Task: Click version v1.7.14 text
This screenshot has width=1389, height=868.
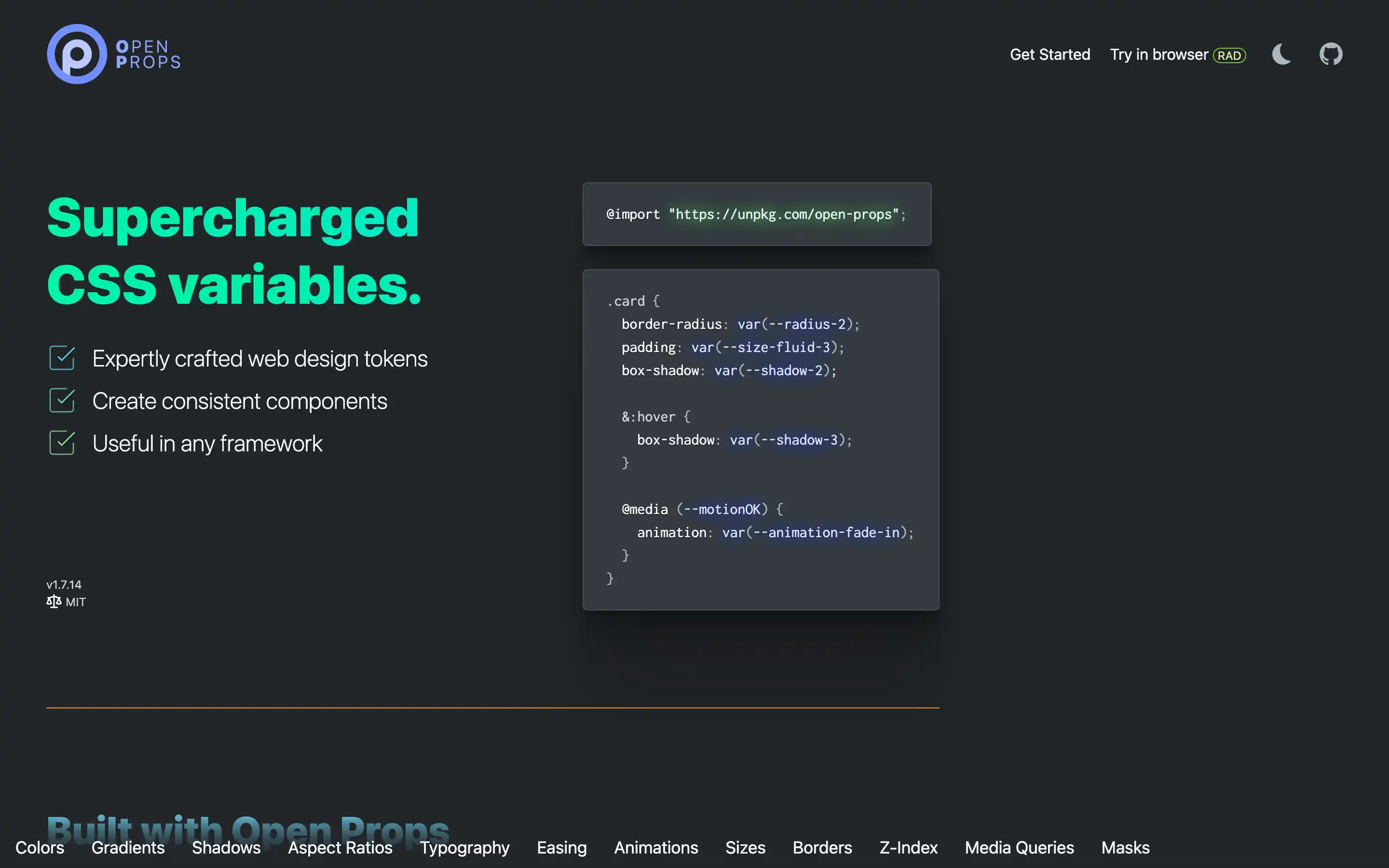Action: [x=64, y=584]
